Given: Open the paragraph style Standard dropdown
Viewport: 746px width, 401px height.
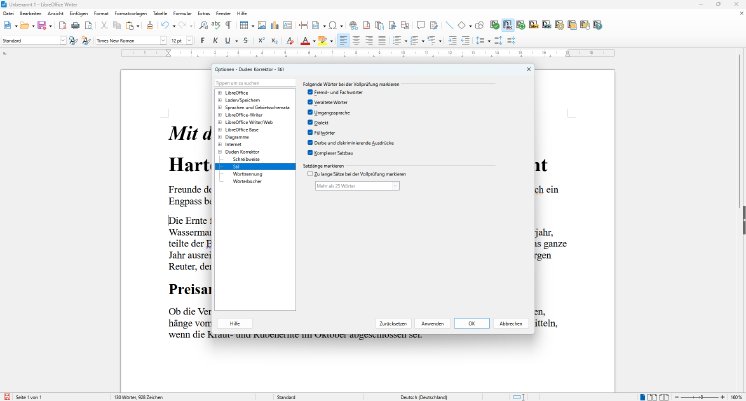Looking at the screenshot, I should click(x=63, y=41).
